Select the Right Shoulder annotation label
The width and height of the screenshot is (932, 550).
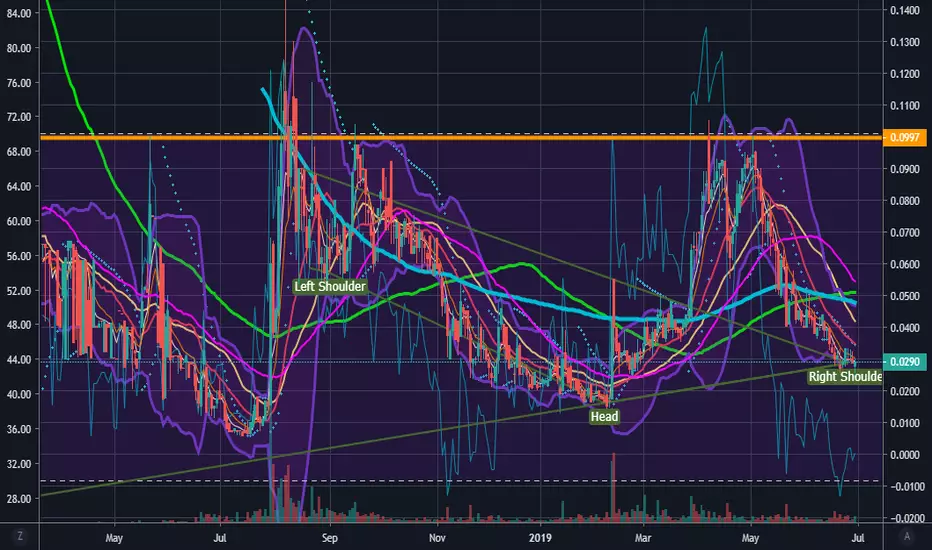[845, 376]
